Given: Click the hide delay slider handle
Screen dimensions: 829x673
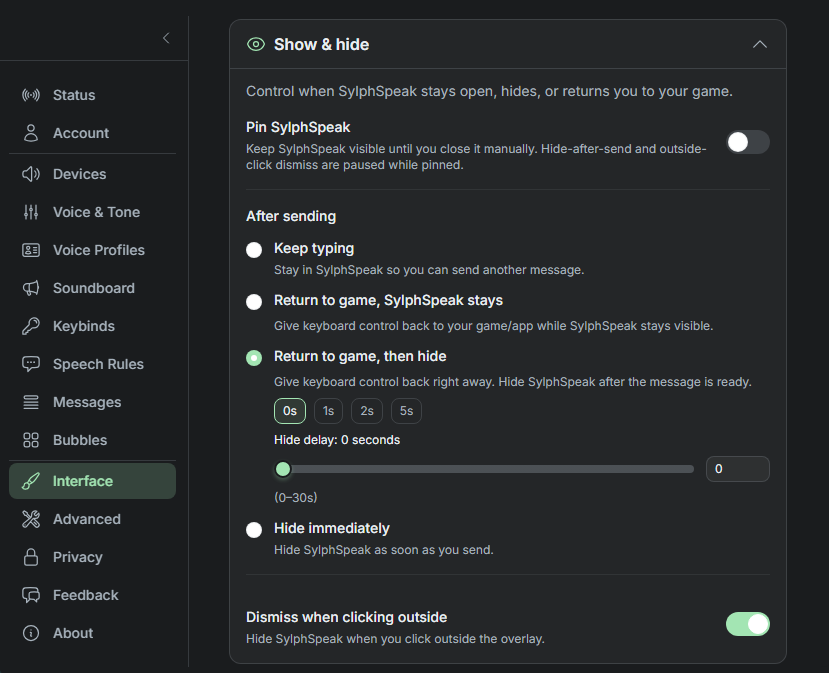Looking at the screenshot, I should click(283, 469).
